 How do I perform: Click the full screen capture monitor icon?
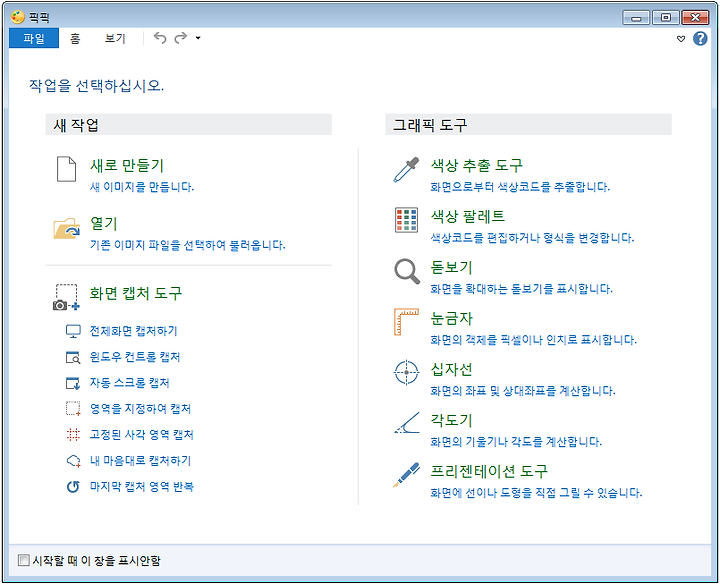pos(73,331)
